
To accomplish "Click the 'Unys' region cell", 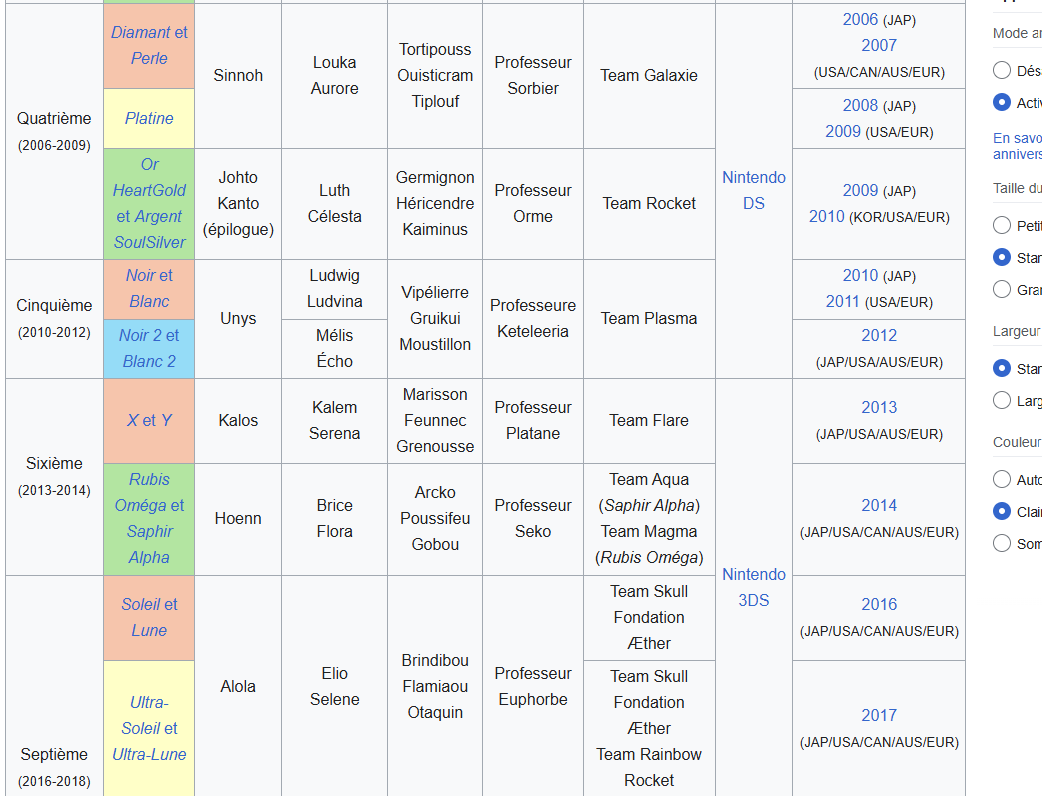I will (x=238, y=319).
